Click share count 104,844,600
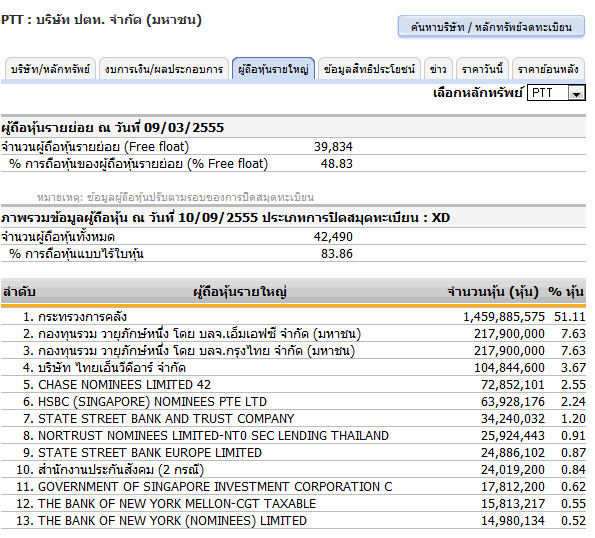Image resolution: width=595 pixels, height=538 pixels. pyautogui.click(x=509, y=368)
